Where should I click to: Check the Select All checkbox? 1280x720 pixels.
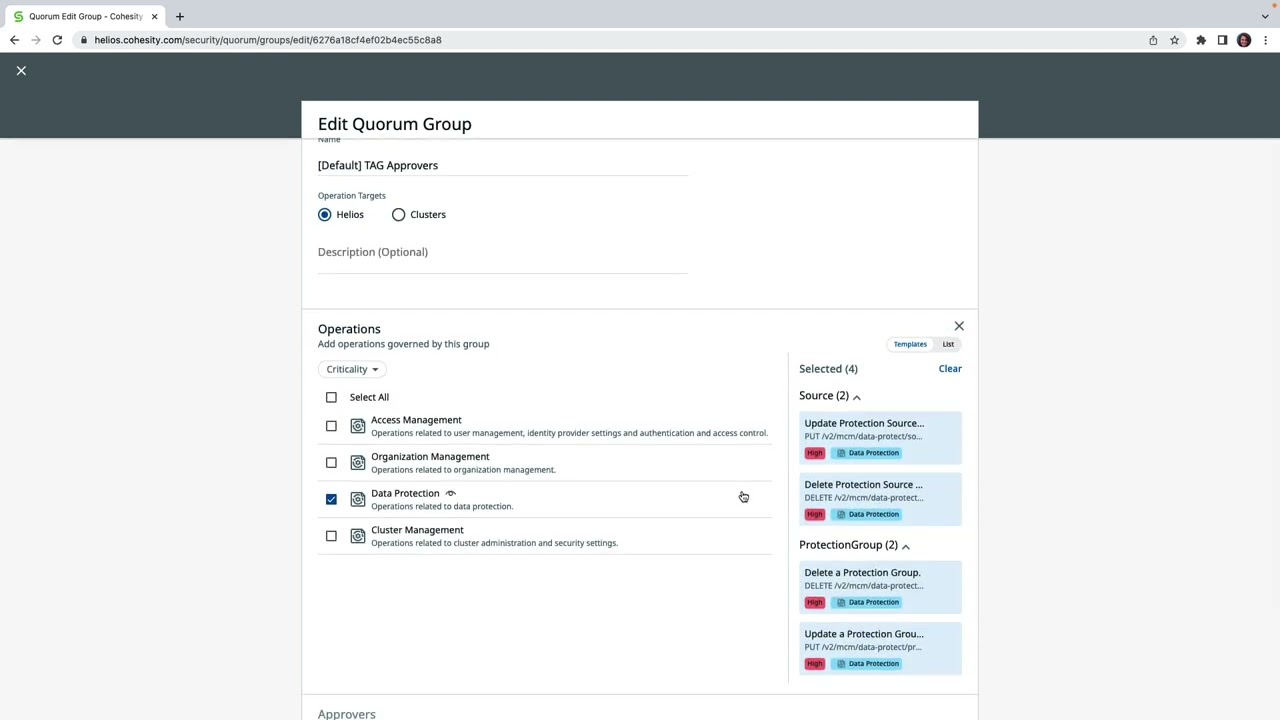331,397
